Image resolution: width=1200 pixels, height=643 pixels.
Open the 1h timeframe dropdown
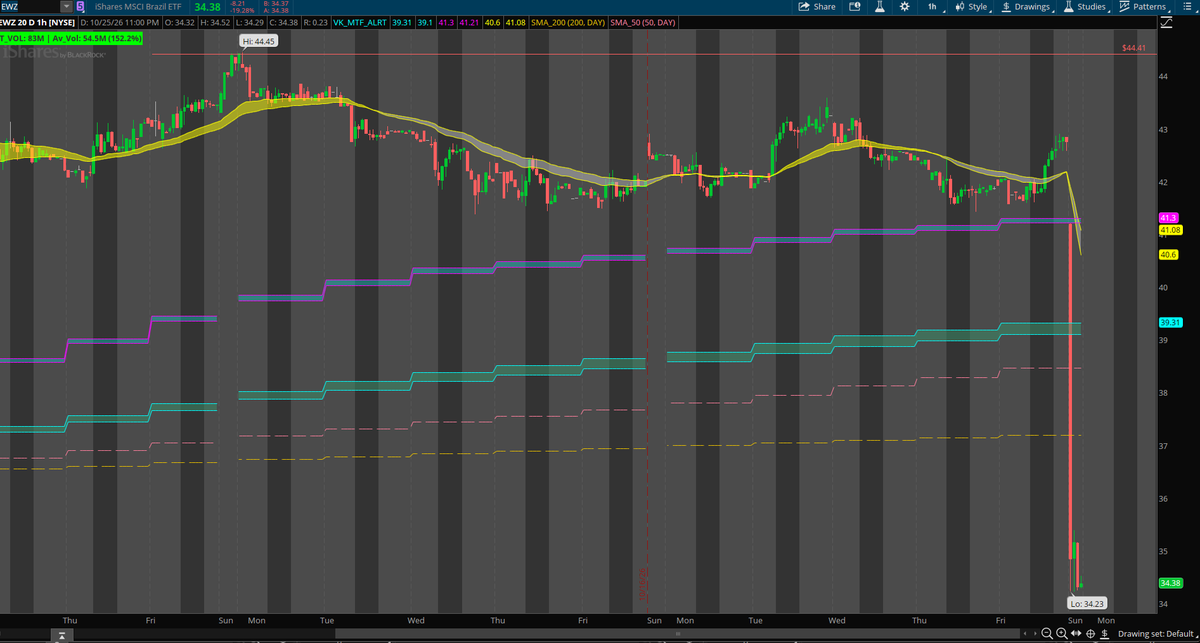coord(933,7)
